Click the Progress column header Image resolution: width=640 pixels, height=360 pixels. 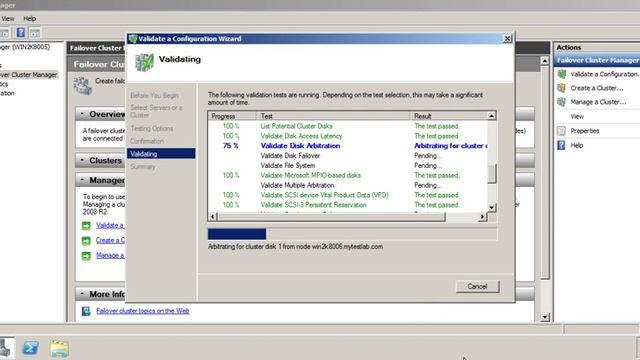click(232, 116)
